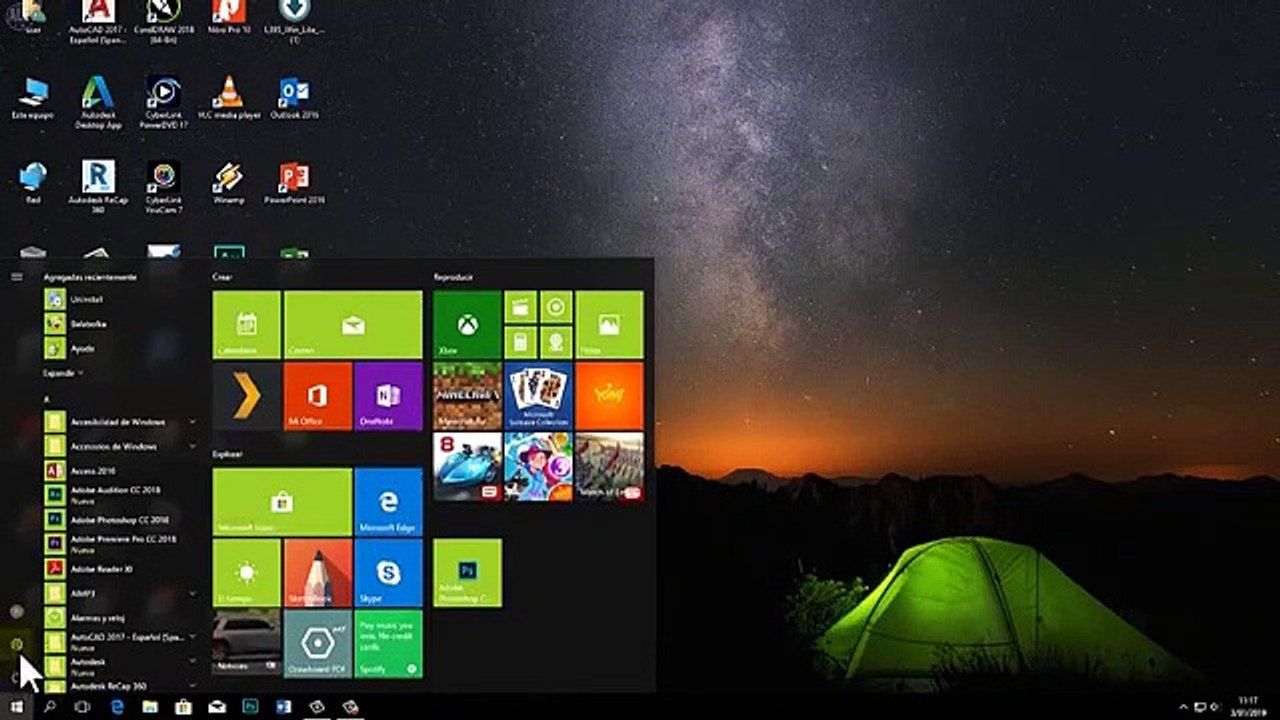Screen dimensions: 1280x720
Task: Open the Xbox tile
Action: point(467,324)
